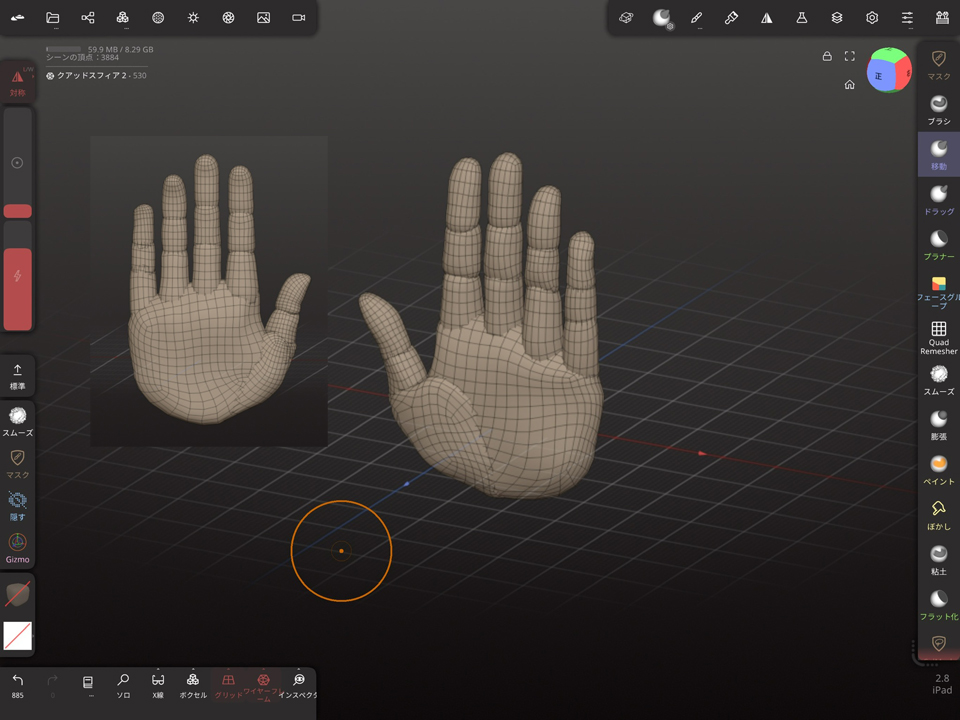Screen dimensions: 960x720
Task: Select the Drag (ドラッグ) tool
Action: (938, 199)
